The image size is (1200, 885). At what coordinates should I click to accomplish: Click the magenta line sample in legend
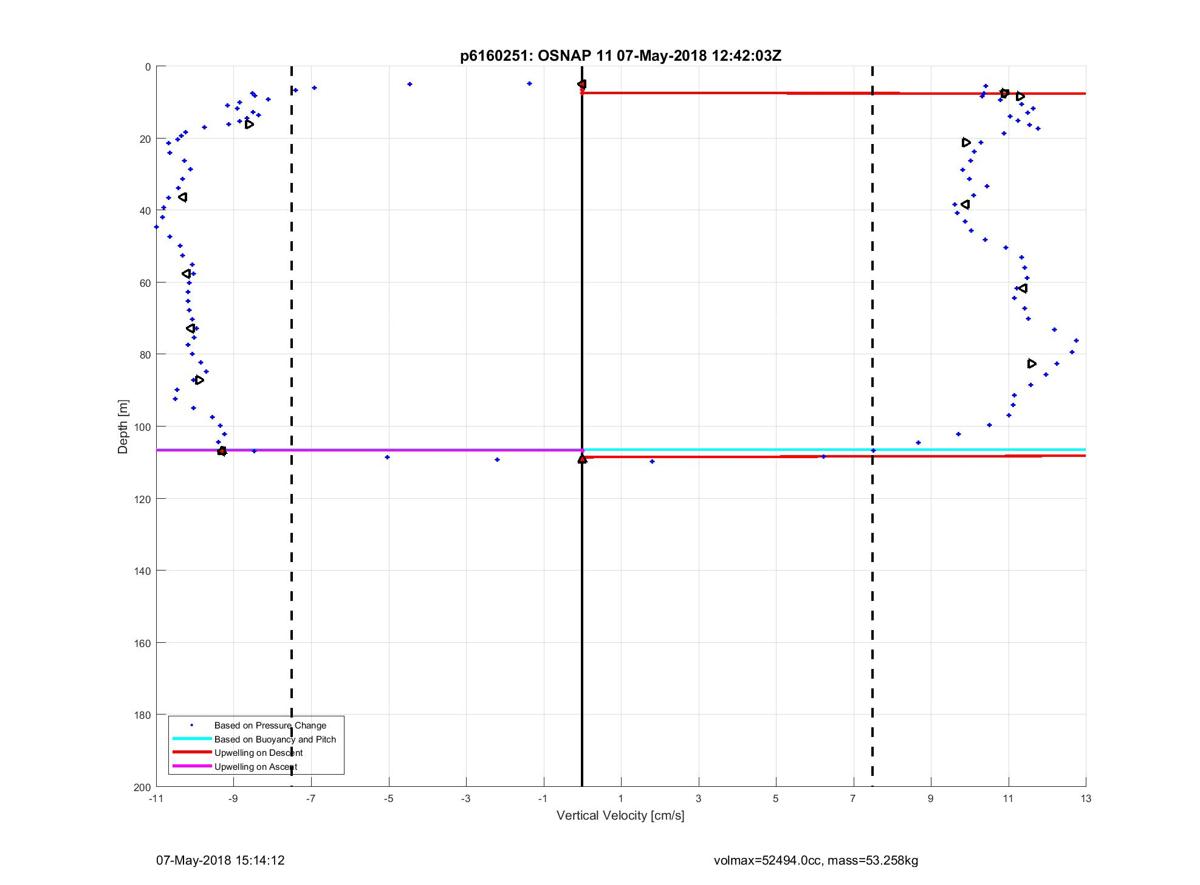(x=191, y=767)
